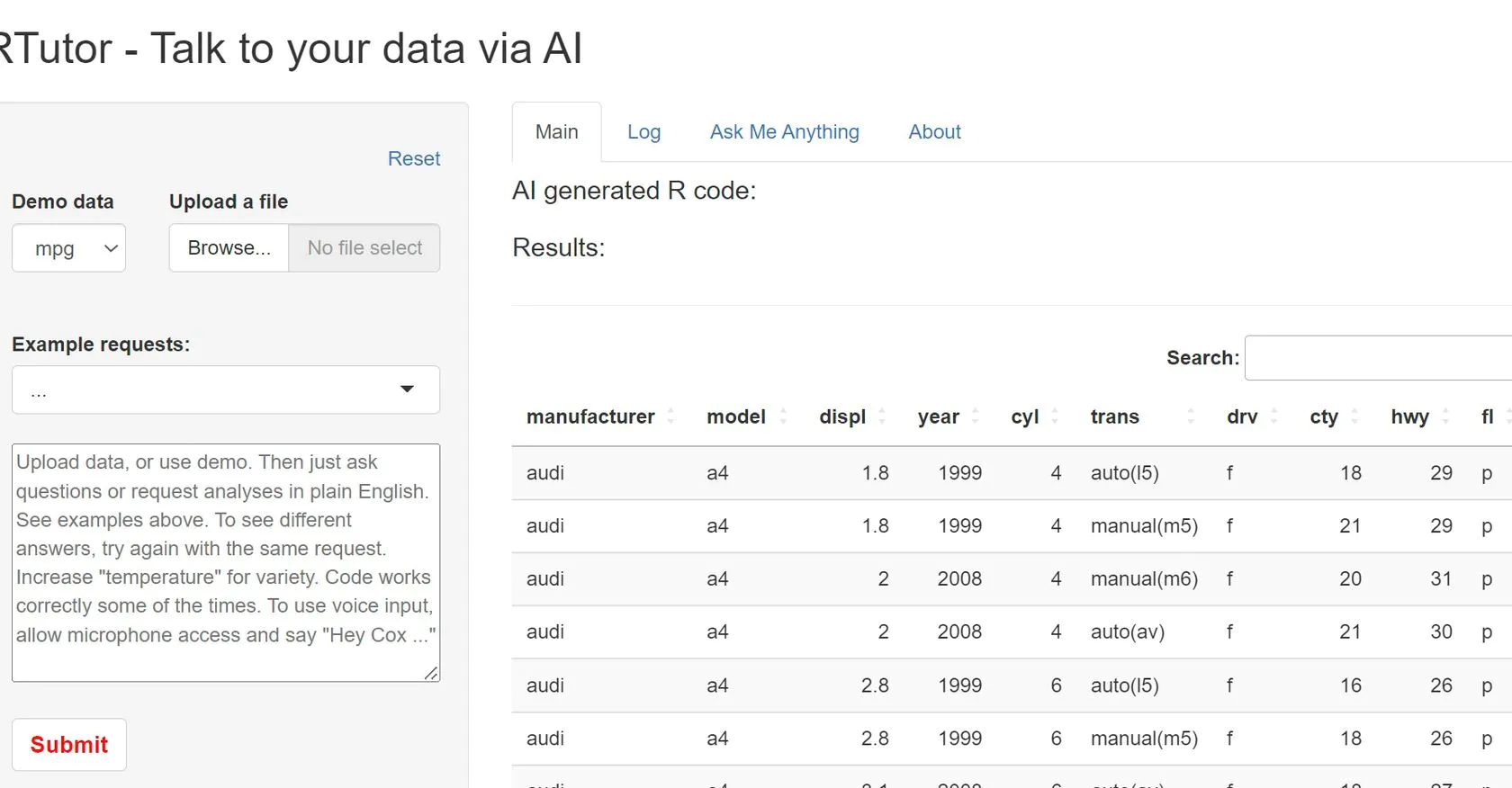Sort table by cyl column arrows
The width and height of the screenshot is (1512, 788).
point(1055,416)
